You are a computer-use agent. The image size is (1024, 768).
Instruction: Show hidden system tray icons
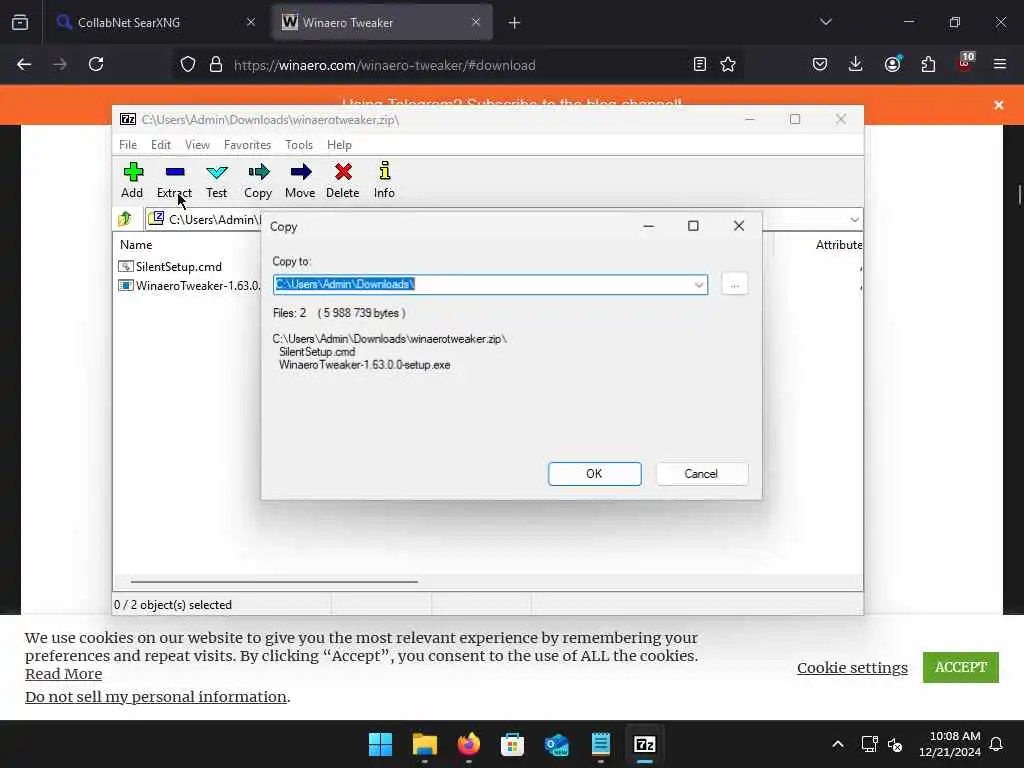(x=838, y=744)
